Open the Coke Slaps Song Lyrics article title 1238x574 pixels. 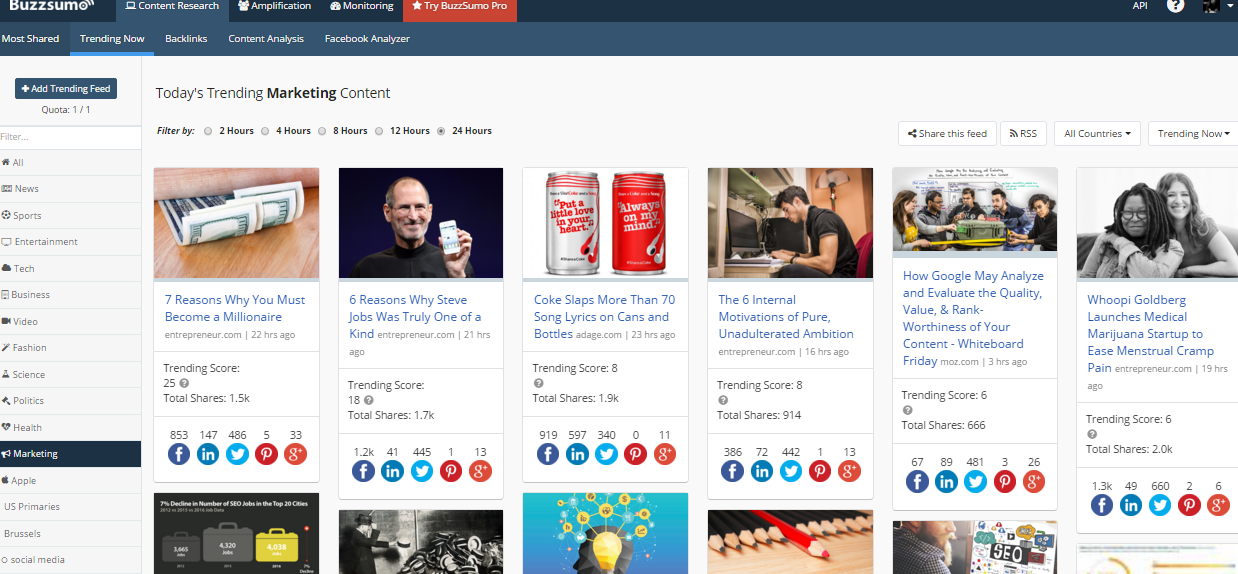[x=604, y=316]
